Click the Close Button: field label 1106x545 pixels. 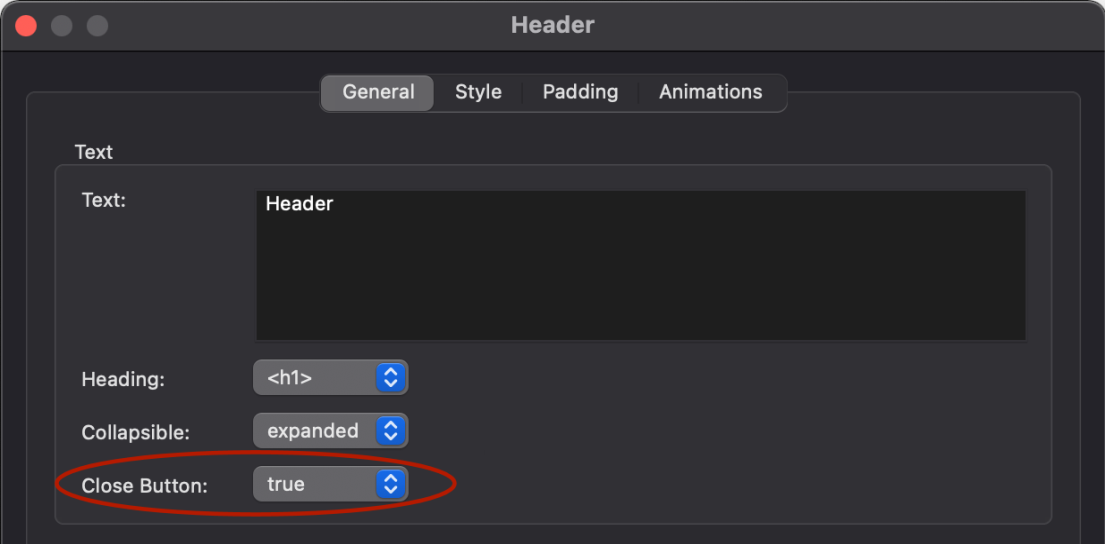[145, 486]
